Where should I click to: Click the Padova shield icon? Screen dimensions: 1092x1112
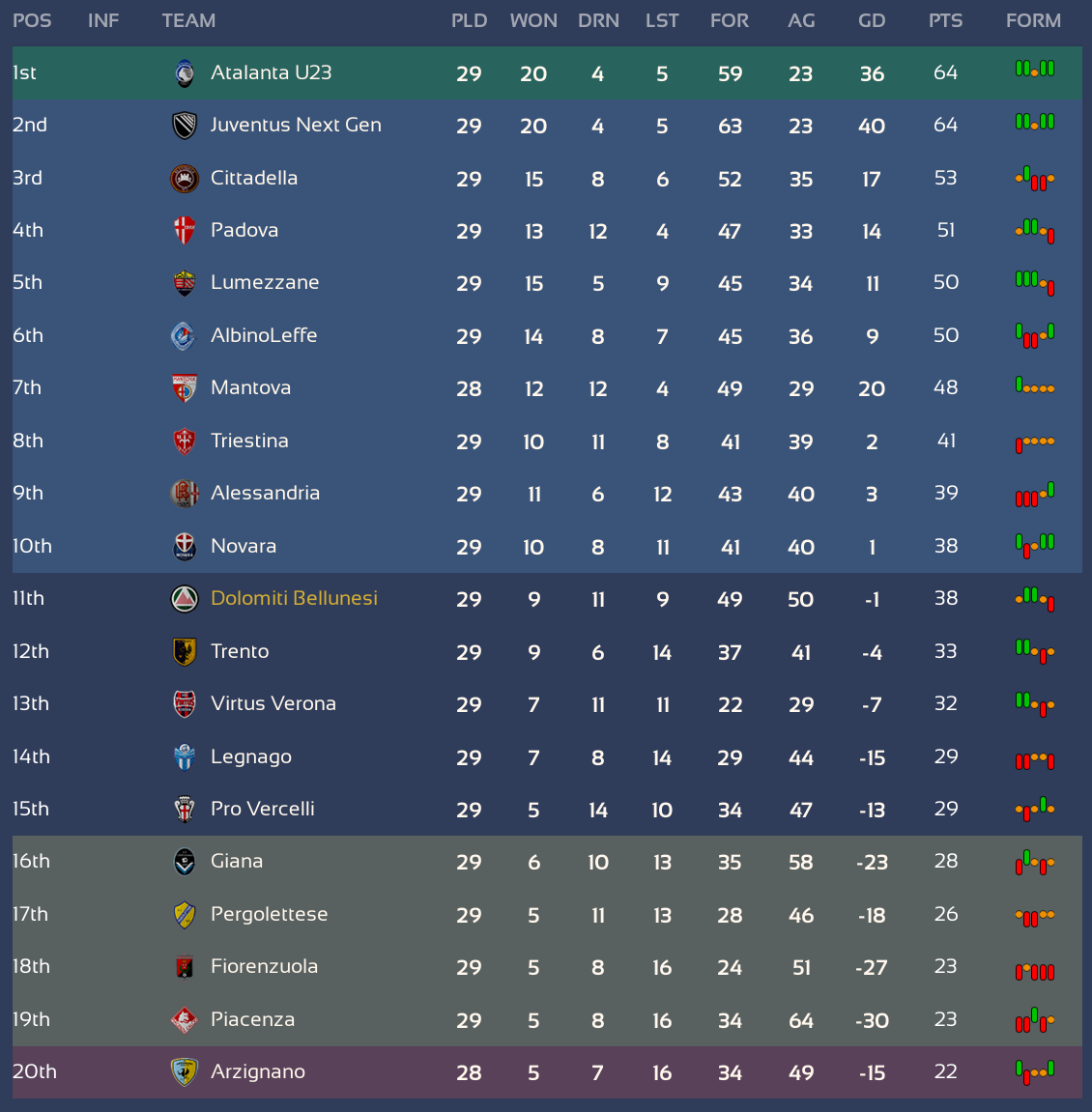tap(185, 231)
